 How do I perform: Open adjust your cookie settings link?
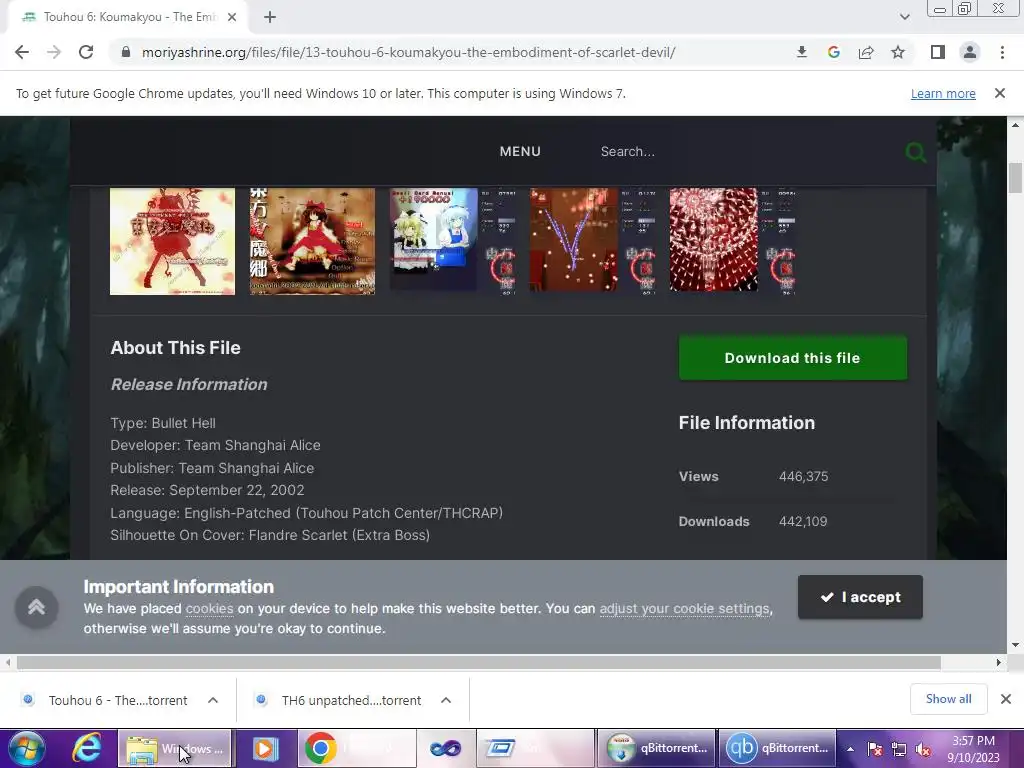point(684,609)
